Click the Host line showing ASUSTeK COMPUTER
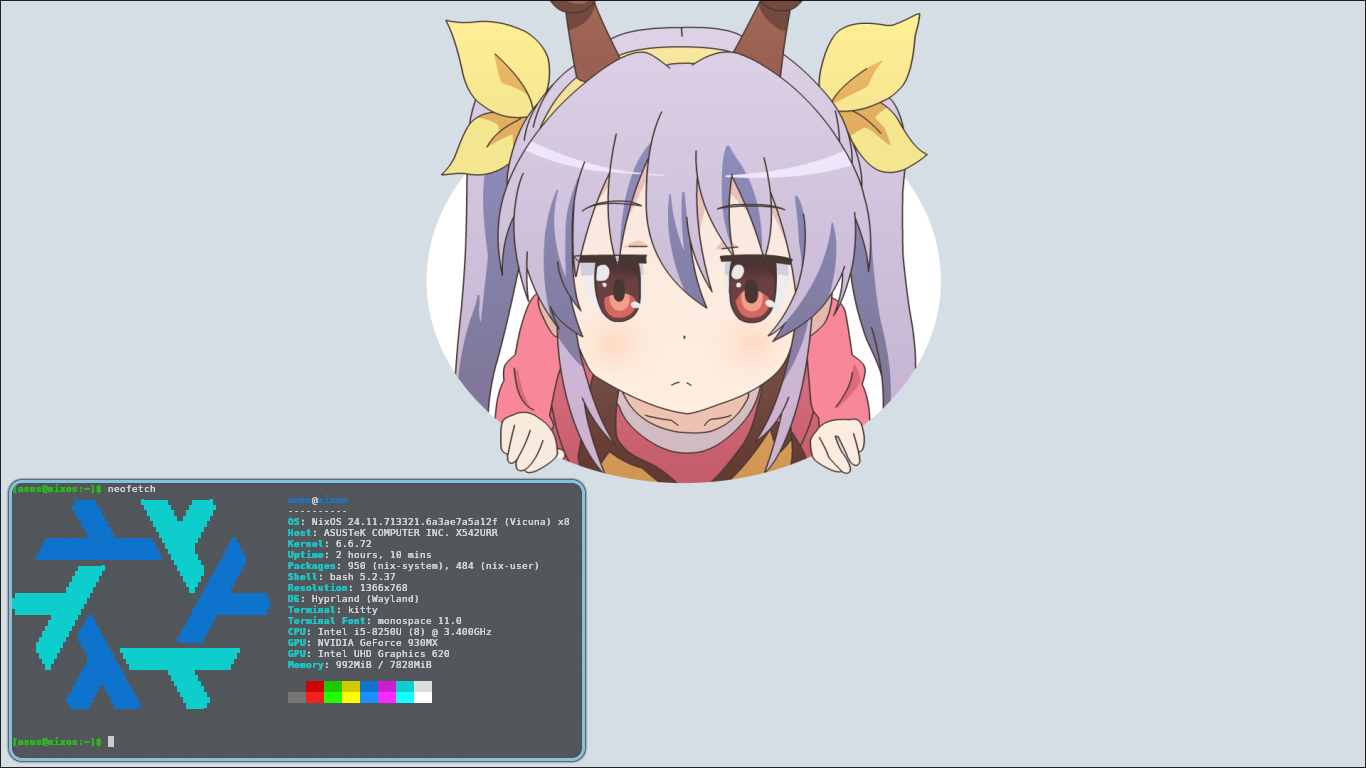This screenshot has width=1366, height=768. [393, 533]
